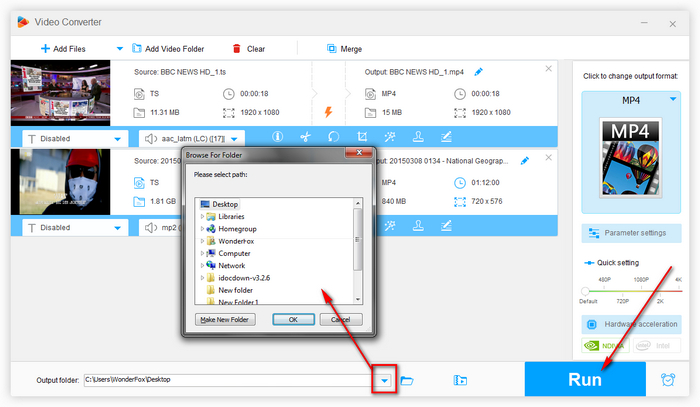Select New folder in folder tree

[x=235, y=290]
